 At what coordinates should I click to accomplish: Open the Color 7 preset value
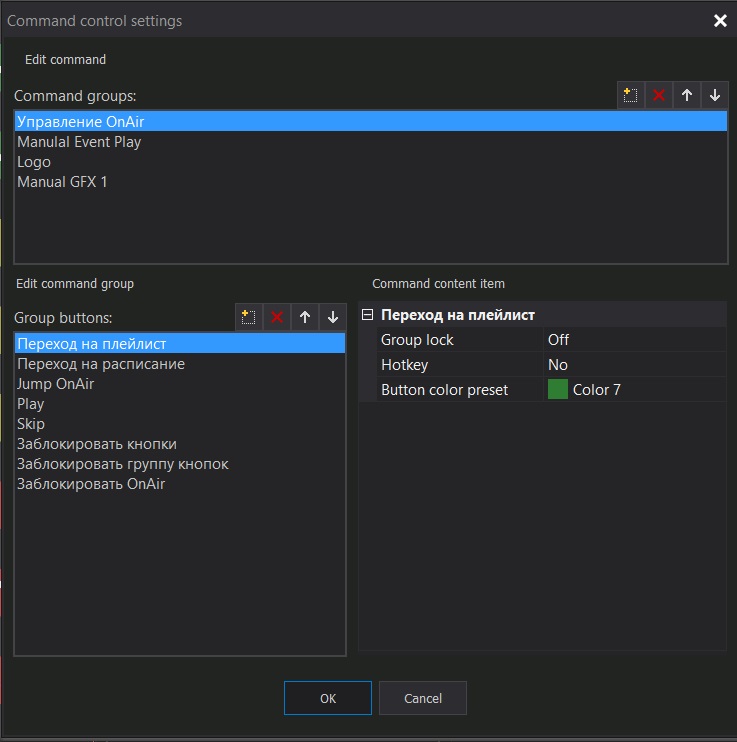pos(635,390)
